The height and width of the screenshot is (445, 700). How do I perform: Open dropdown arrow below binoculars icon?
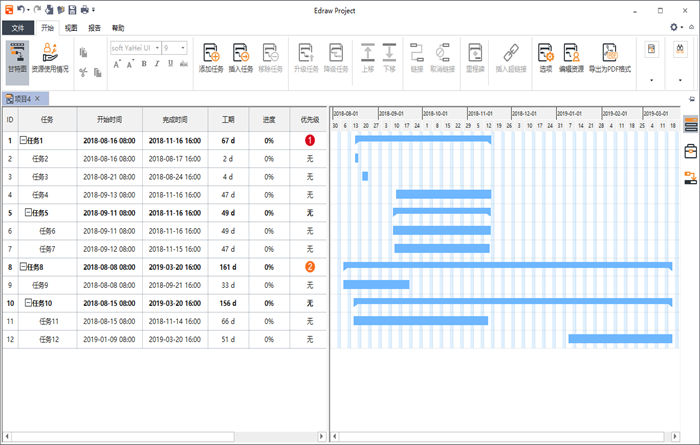pyautogui.click(x=680, y=80)
